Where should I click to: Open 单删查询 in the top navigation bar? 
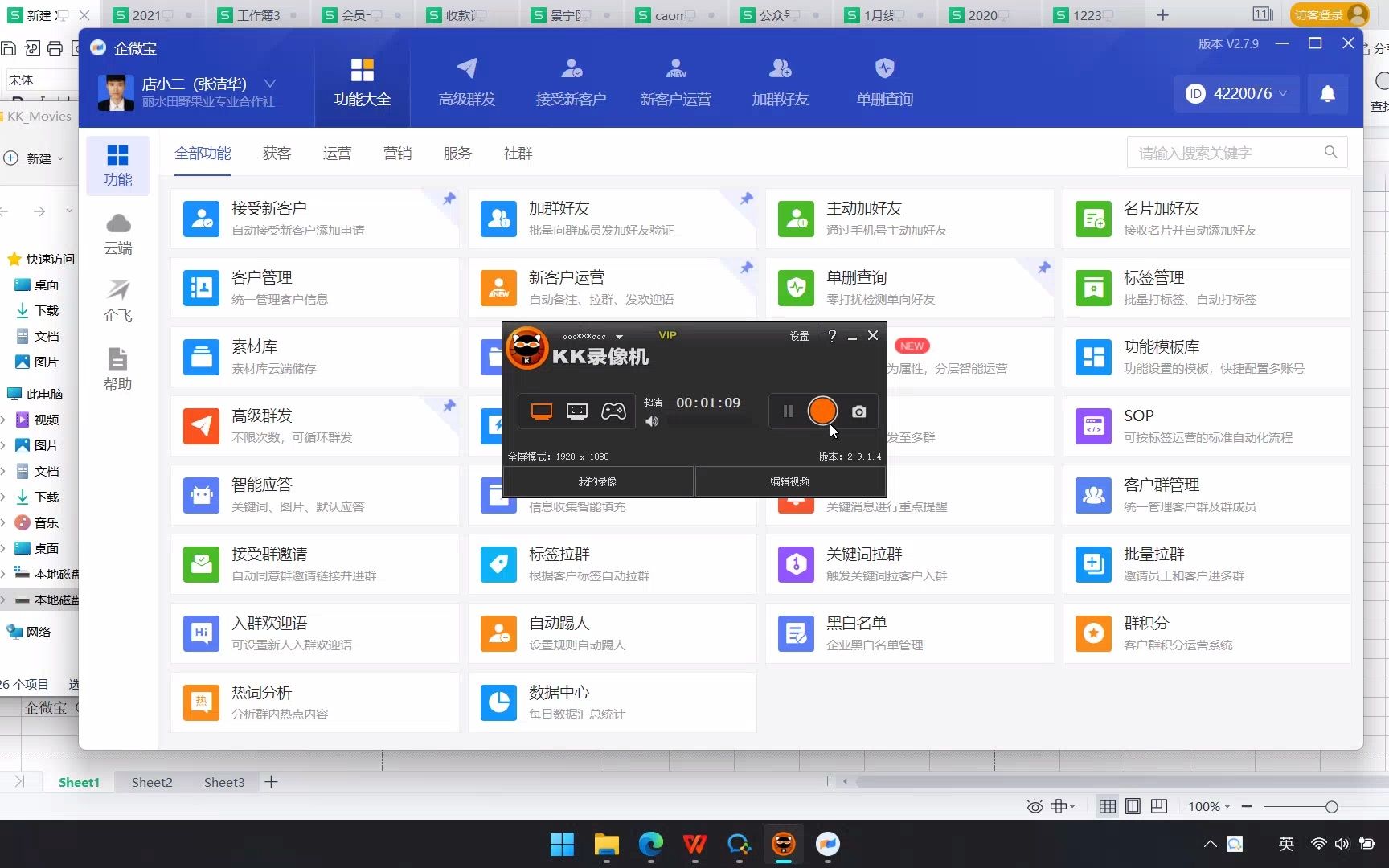[885, 82]
